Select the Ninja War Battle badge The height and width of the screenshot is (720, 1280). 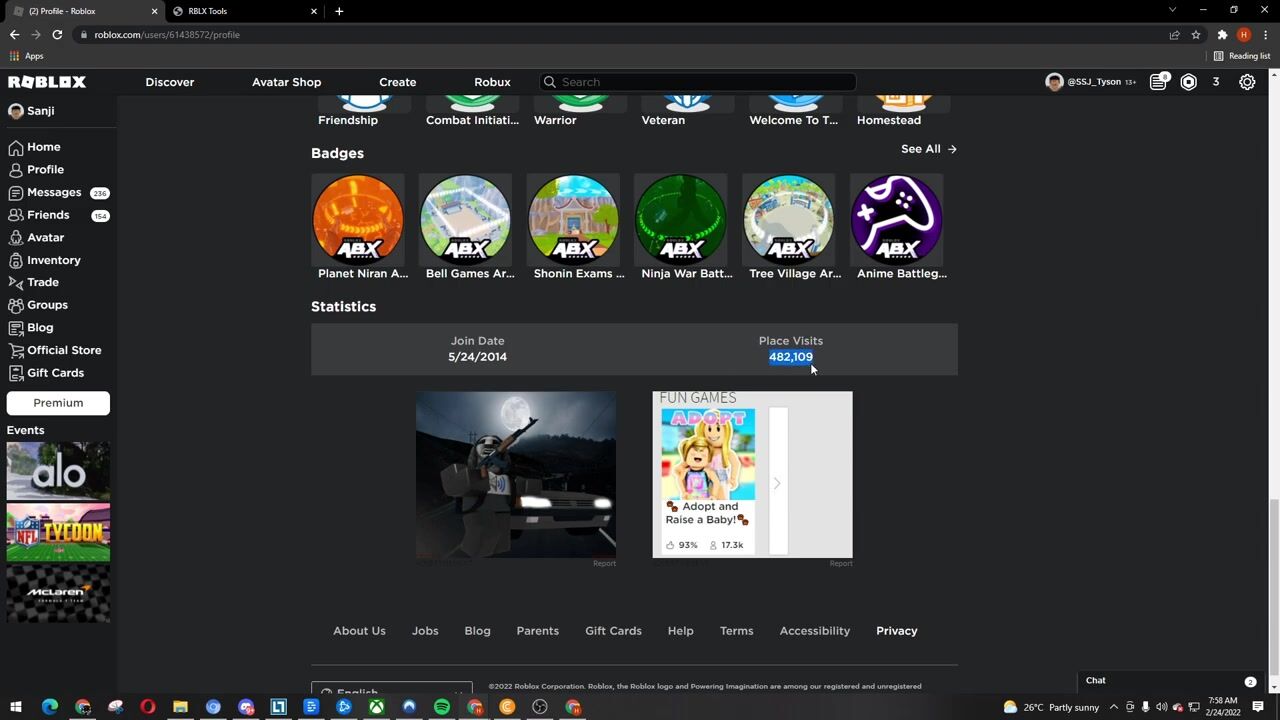(x=681, y=219)
